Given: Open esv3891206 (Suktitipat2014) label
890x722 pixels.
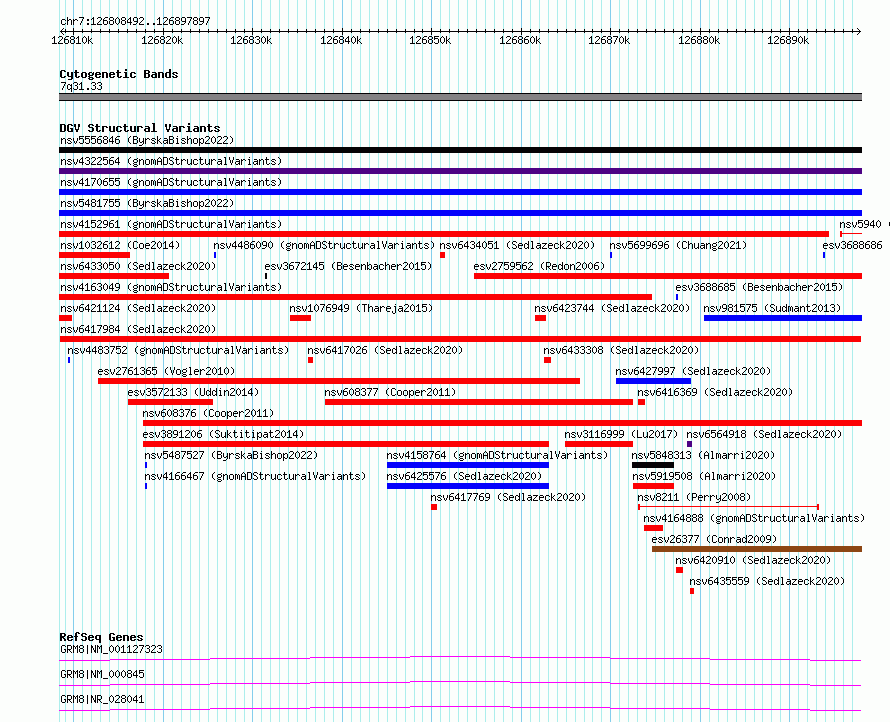Looking at the screenshot, I should pyautogui.click(x=223, y=434).
